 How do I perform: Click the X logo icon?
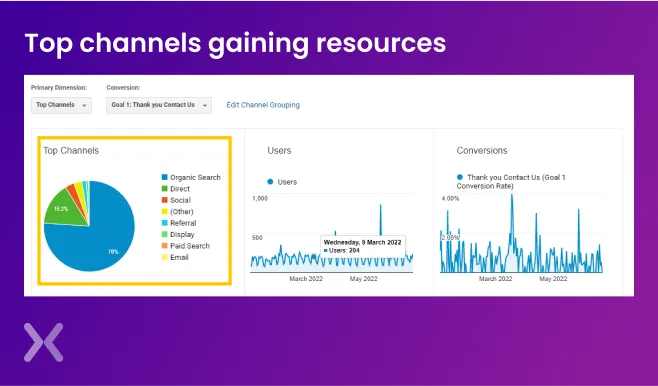tap(44, 342)
